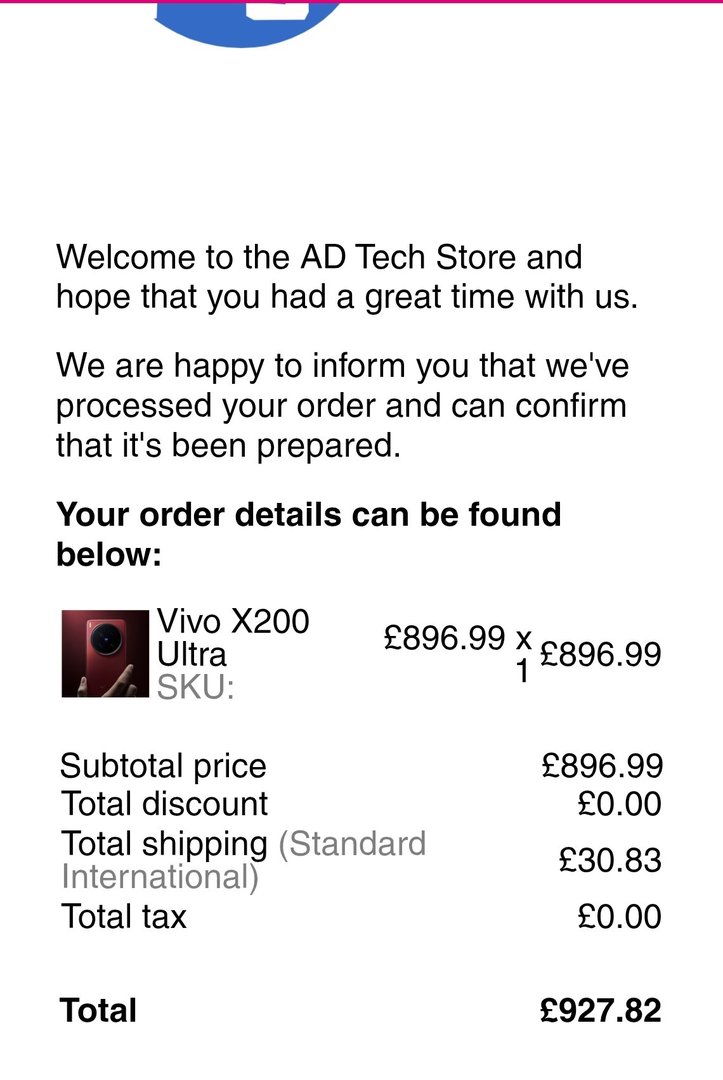The width and height of the screenshot is (723, 1080).
Task: Tap the £0.00 amount beside Total discount
Action: [620, 804]
